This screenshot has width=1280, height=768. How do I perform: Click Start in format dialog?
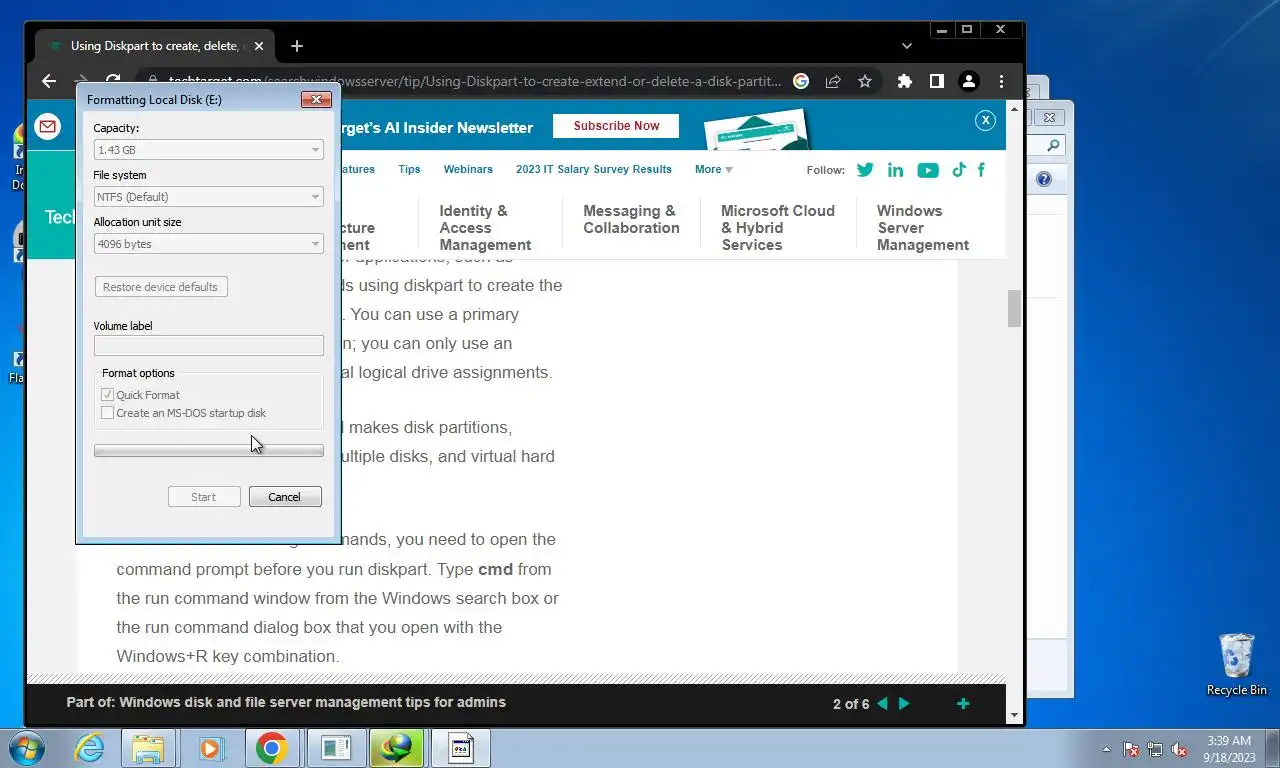[x=204, y=497]
